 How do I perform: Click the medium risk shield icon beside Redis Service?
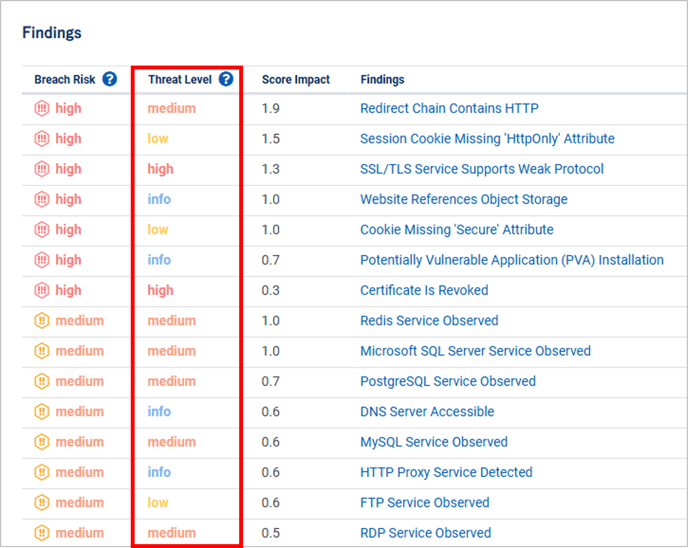click(x=42, y=321)
